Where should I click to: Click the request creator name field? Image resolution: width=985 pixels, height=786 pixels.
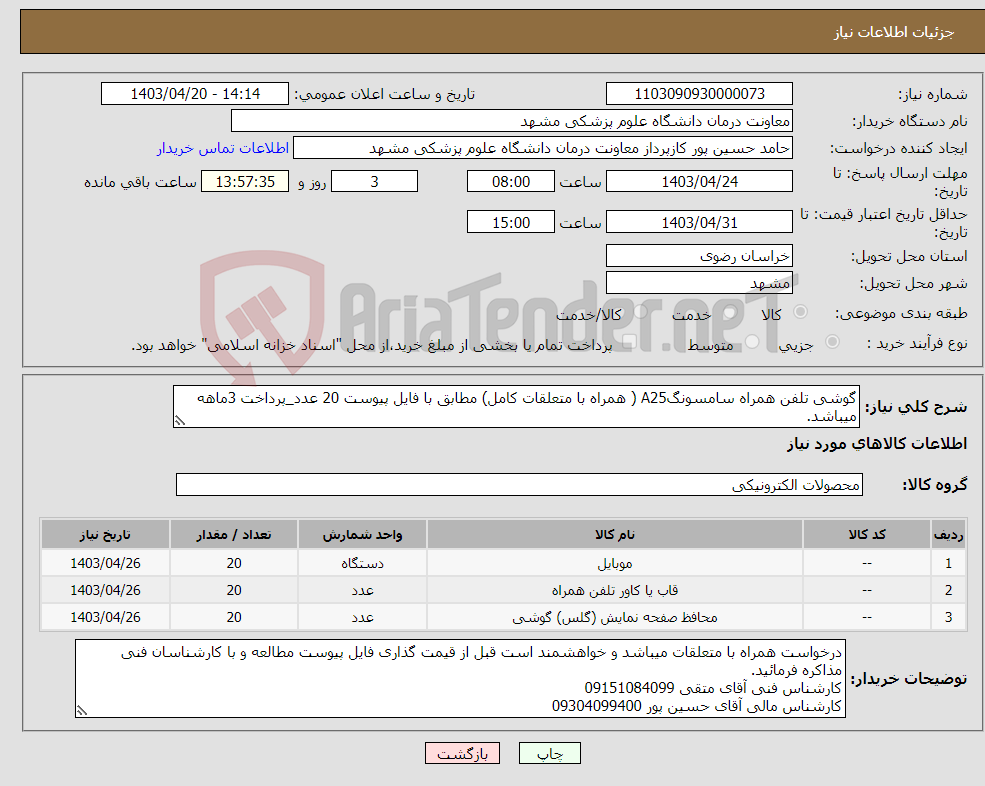[543, 148]
